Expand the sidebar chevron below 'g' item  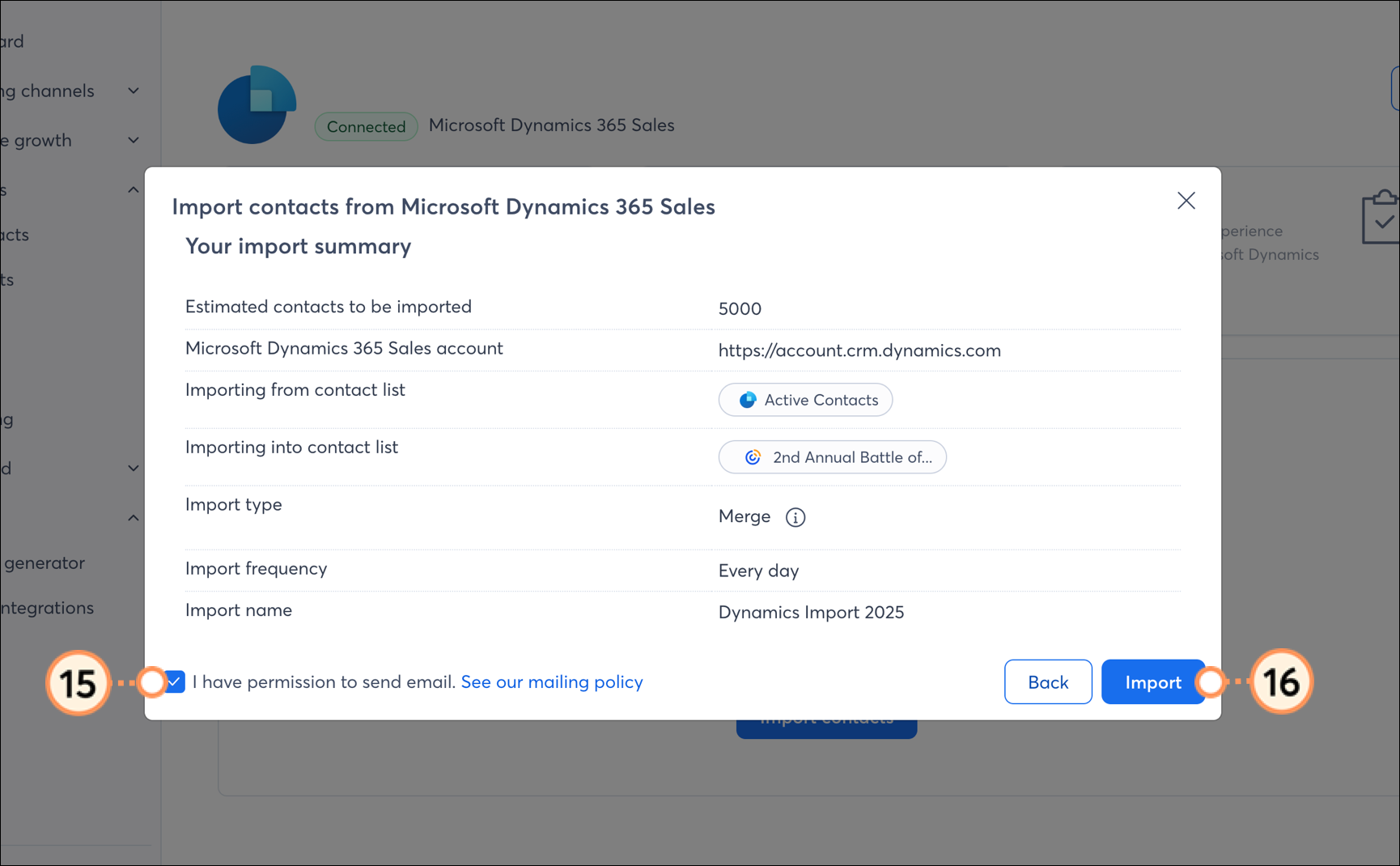click(134, 468)
